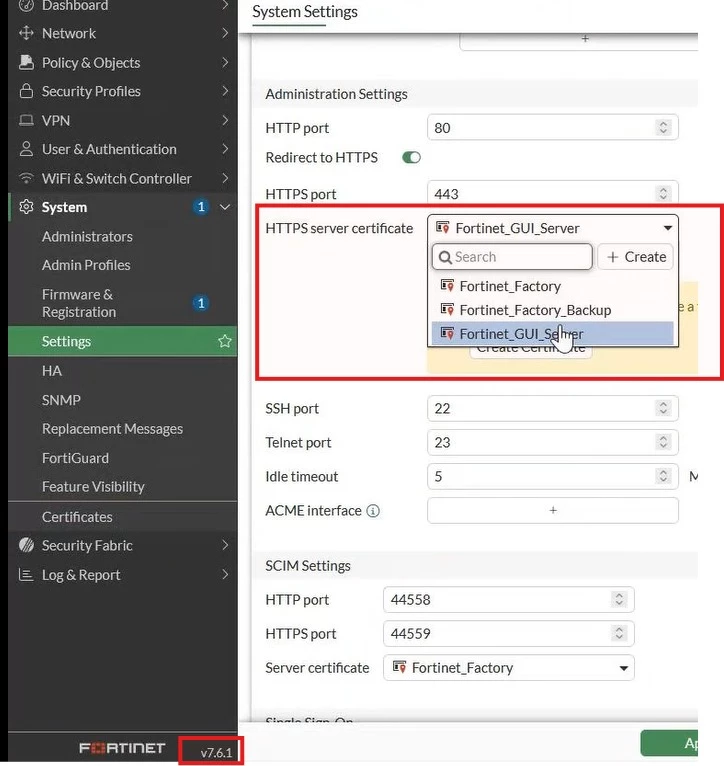The image size is (724, 766).
Task: Click the Telnet port stepper arrows
Action: [x=663, y=443]
